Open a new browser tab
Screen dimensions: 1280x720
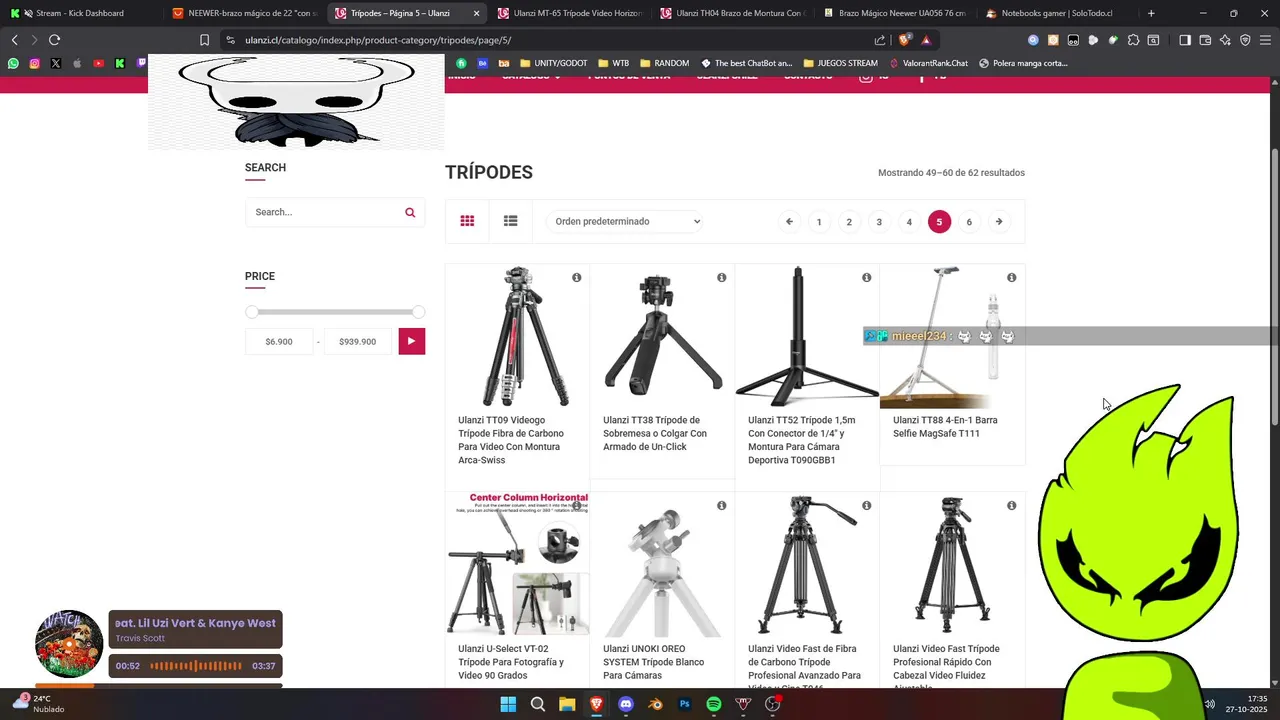tap(1151, 13)
